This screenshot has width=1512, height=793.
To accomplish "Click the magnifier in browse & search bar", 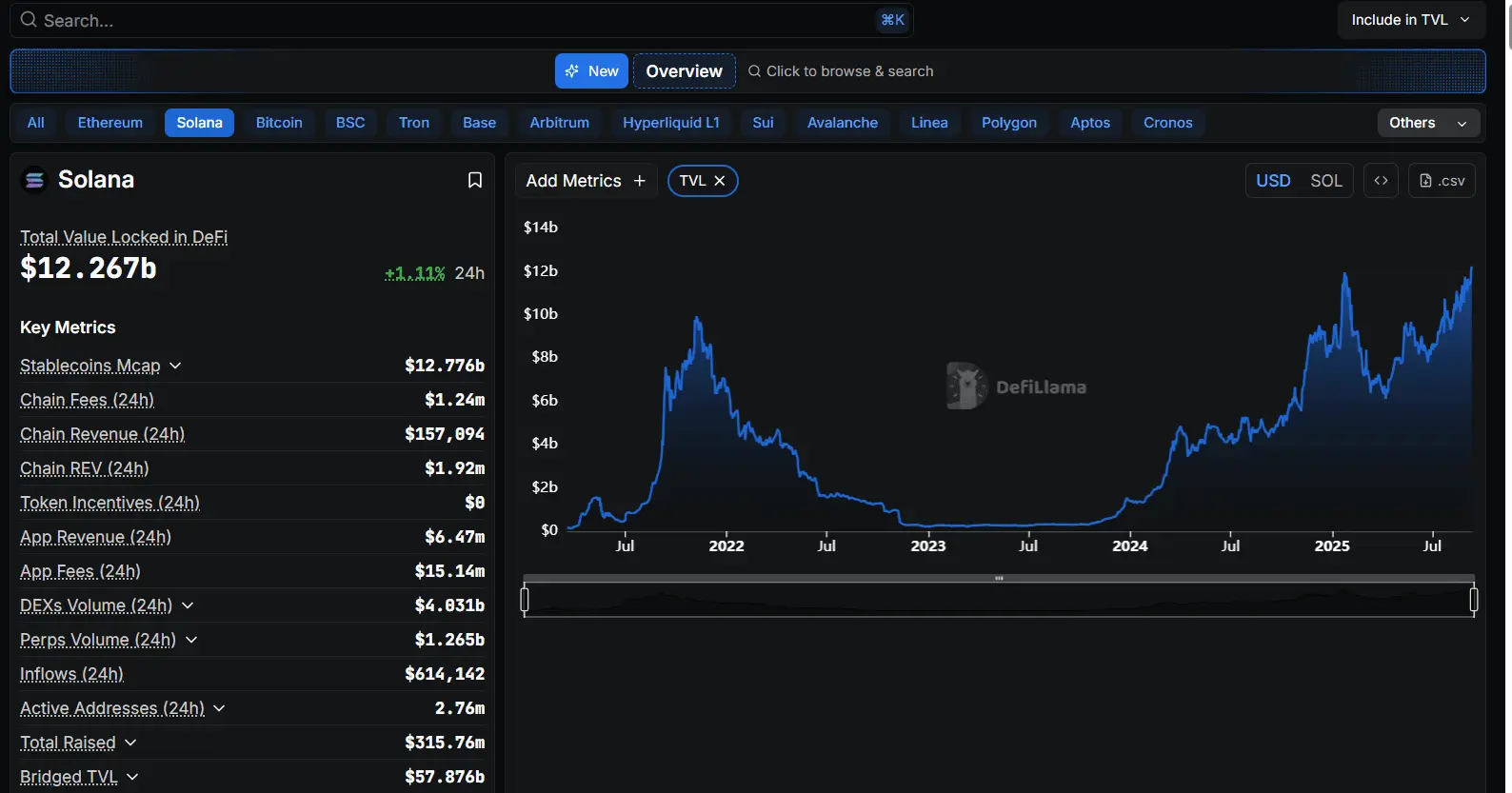I will pyautogui.click(x=754, y=71).
